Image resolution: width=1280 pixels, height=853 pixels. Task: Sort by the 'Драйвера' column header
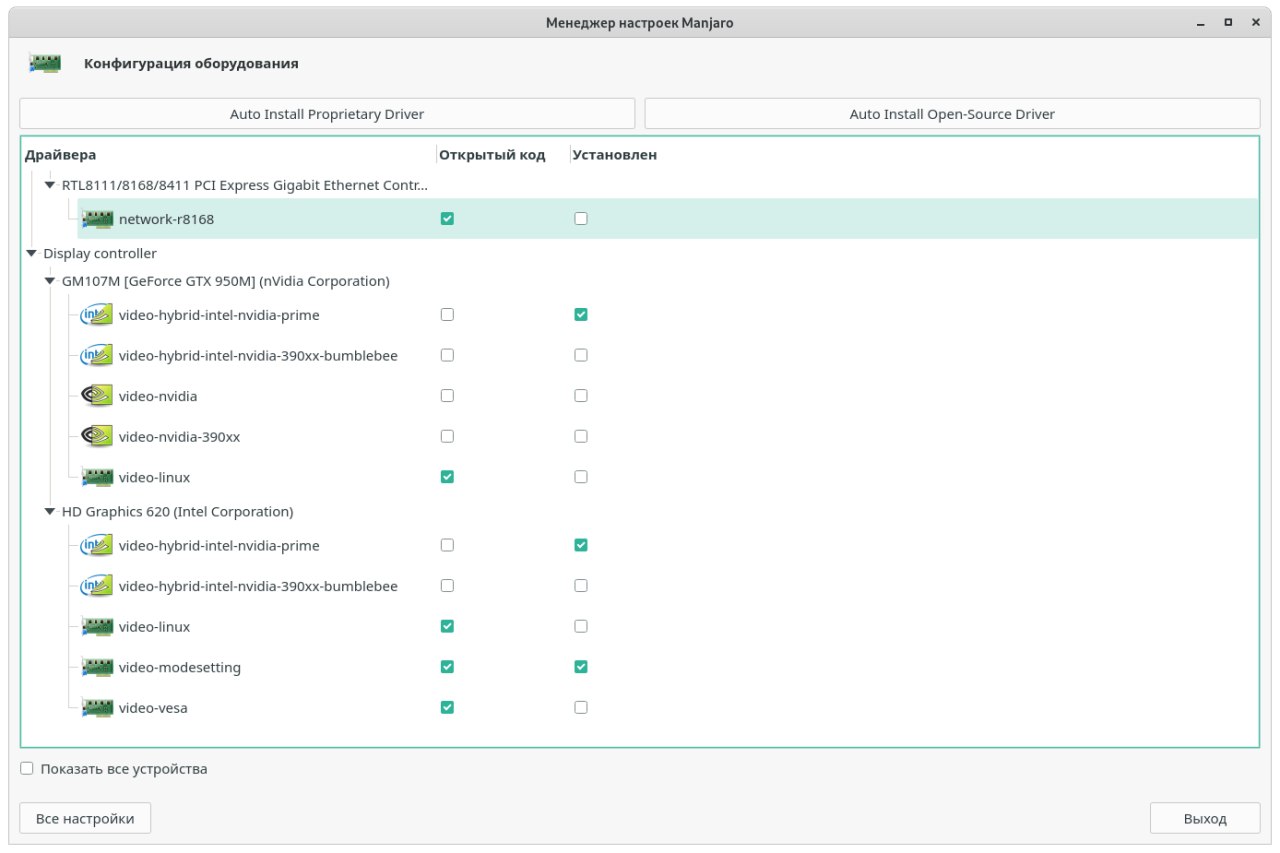click(x=61, y=155)
